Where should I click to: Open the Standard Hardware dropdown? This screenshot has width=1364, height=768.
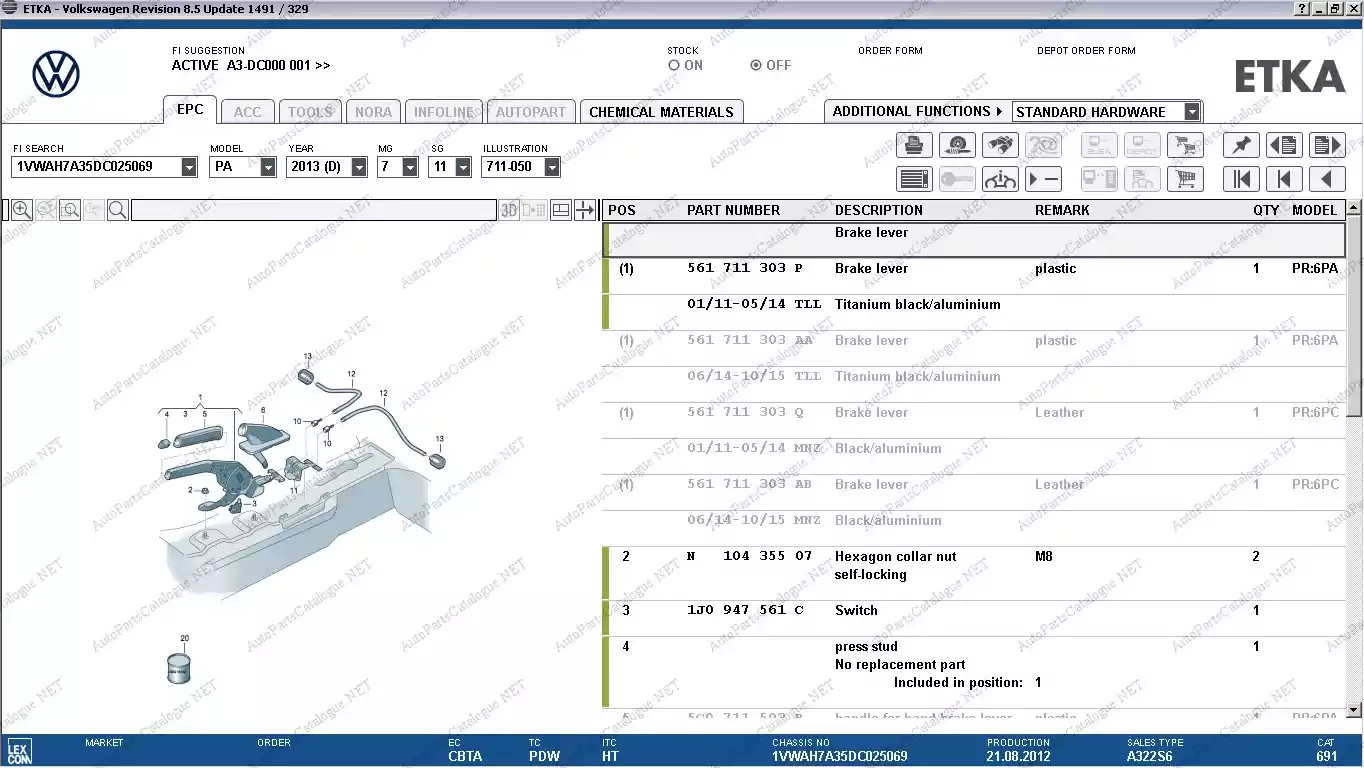click(x=1192, y=112)
